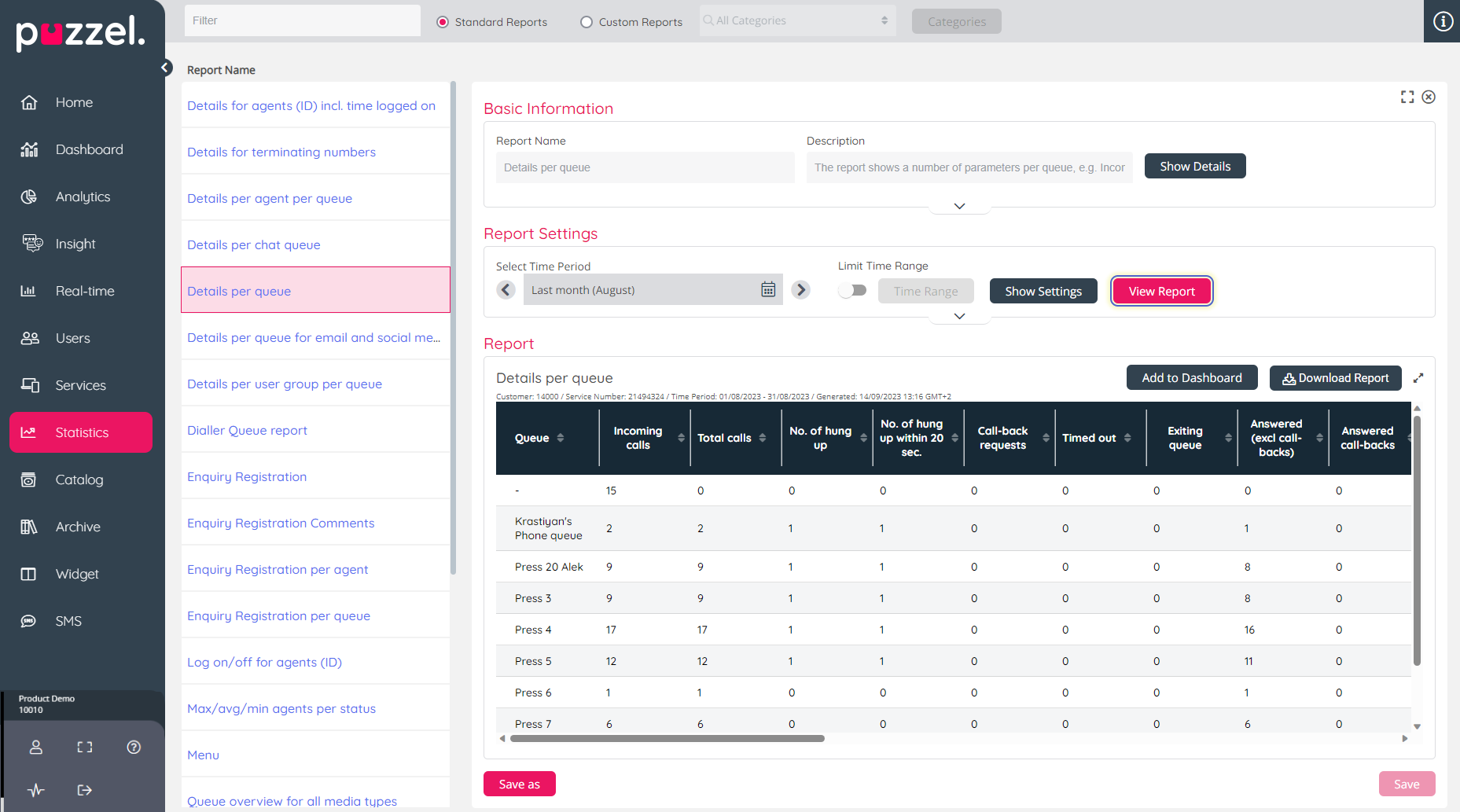Expand the report table to fullscreen
The height and width of the screenshot is (812, 1460).
click(x=1418, y=378)
